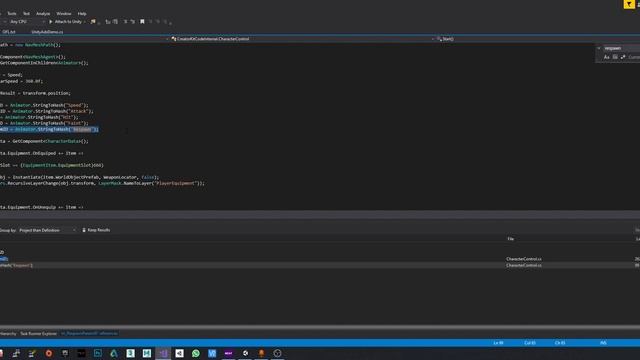The image size is (640, 360).
Task: Open the Maya taskbar icon
Action: coord(147,353)
